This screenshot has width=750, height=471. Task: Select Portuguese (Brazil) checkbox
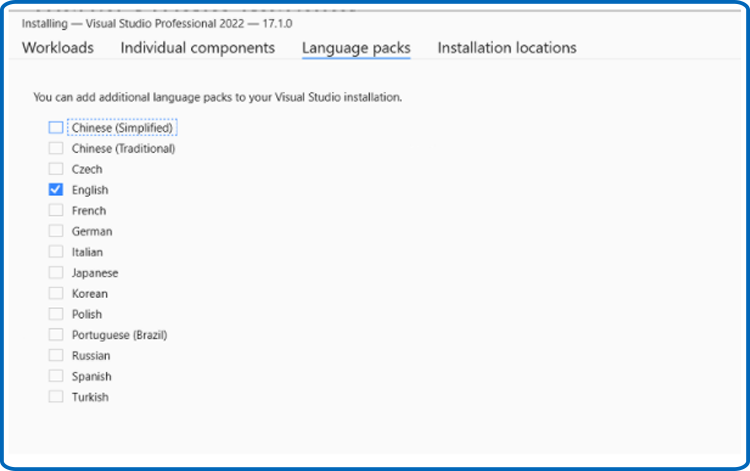[x=56, y=335]
